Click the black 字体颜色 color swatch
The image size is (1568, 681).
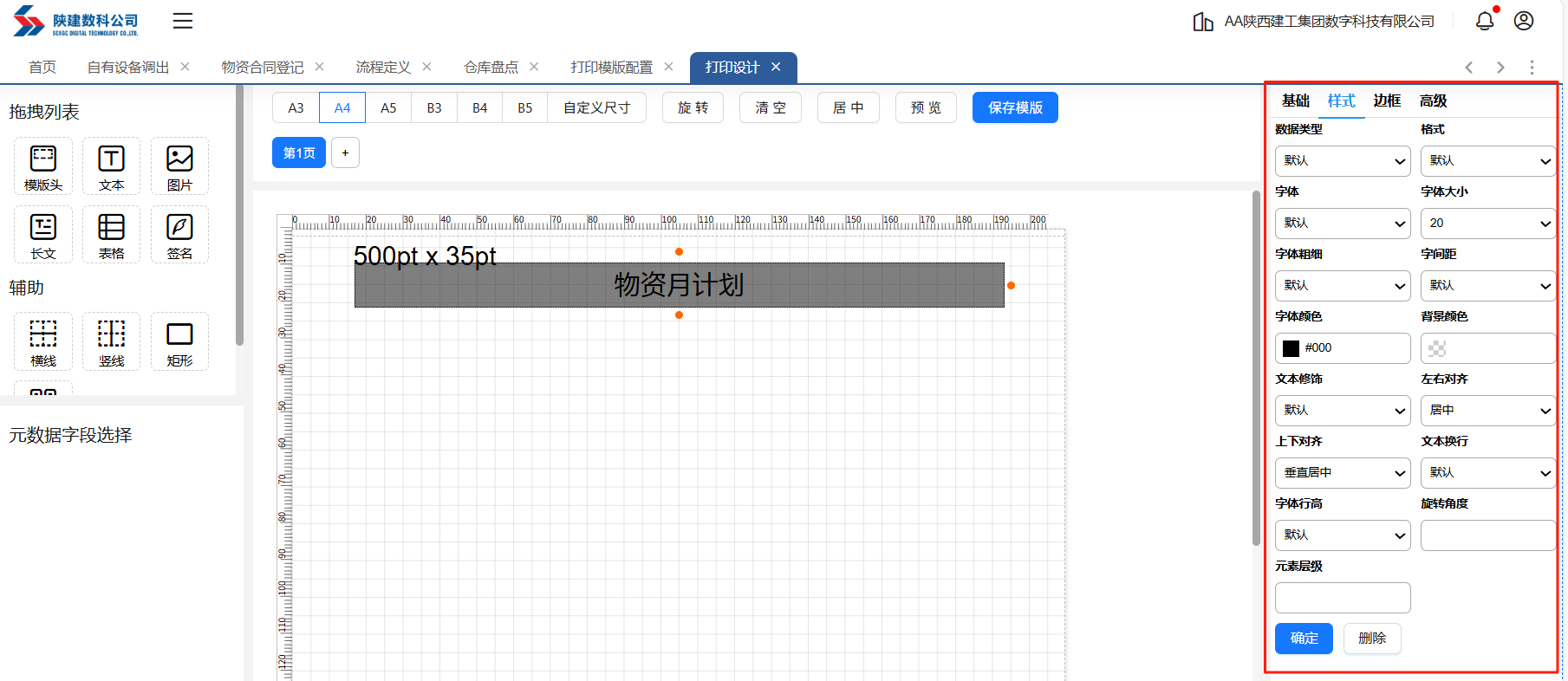[x=1291, y=348]
